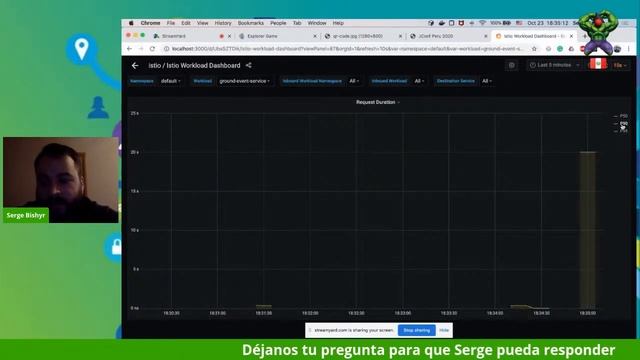640x360 pixels.
Task: Open the Namespace 'default' dropdown
Action: [x=170, y=81]
